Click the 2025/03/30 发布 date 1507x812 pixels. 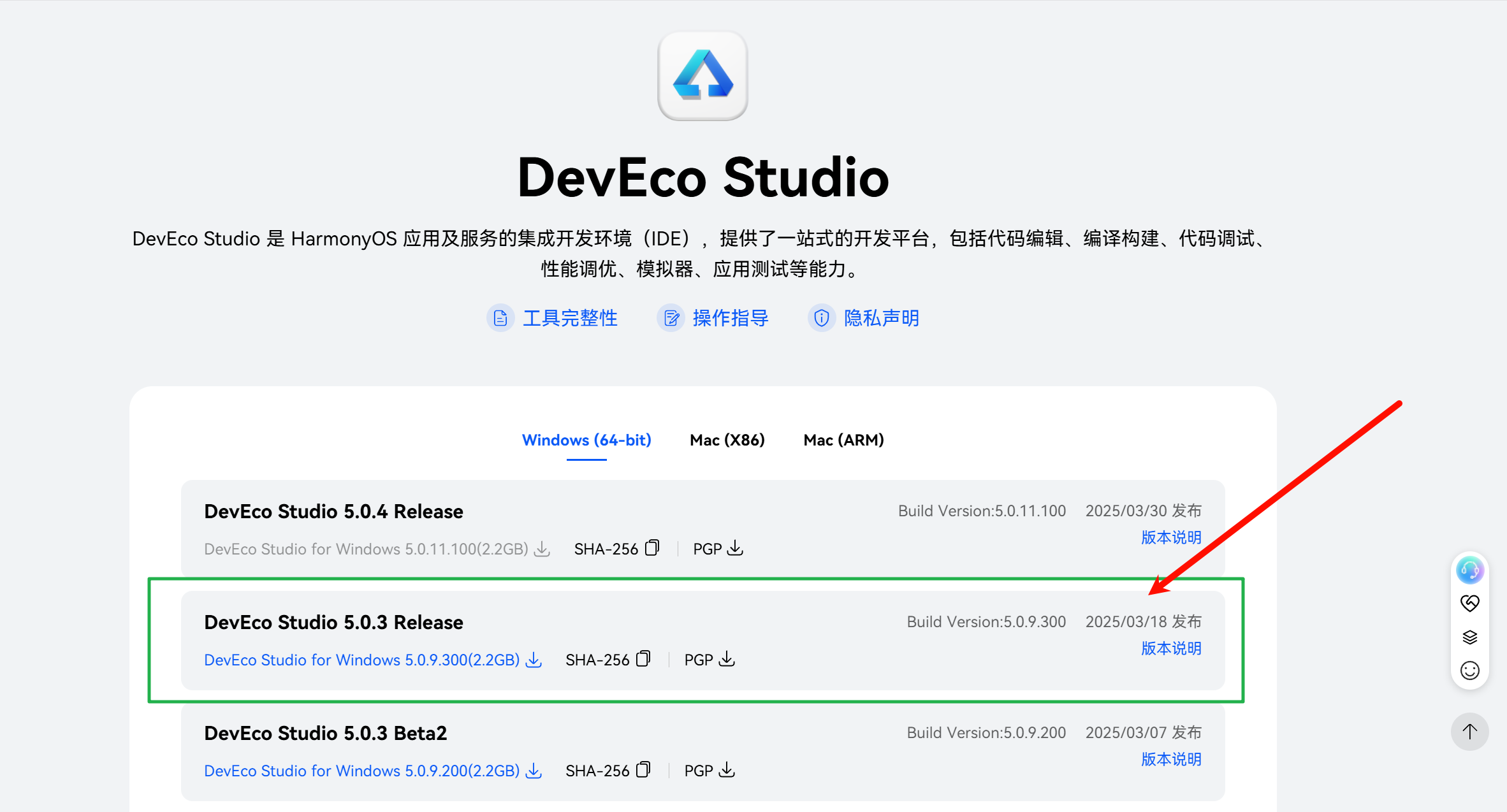(x=1144, y=511)
